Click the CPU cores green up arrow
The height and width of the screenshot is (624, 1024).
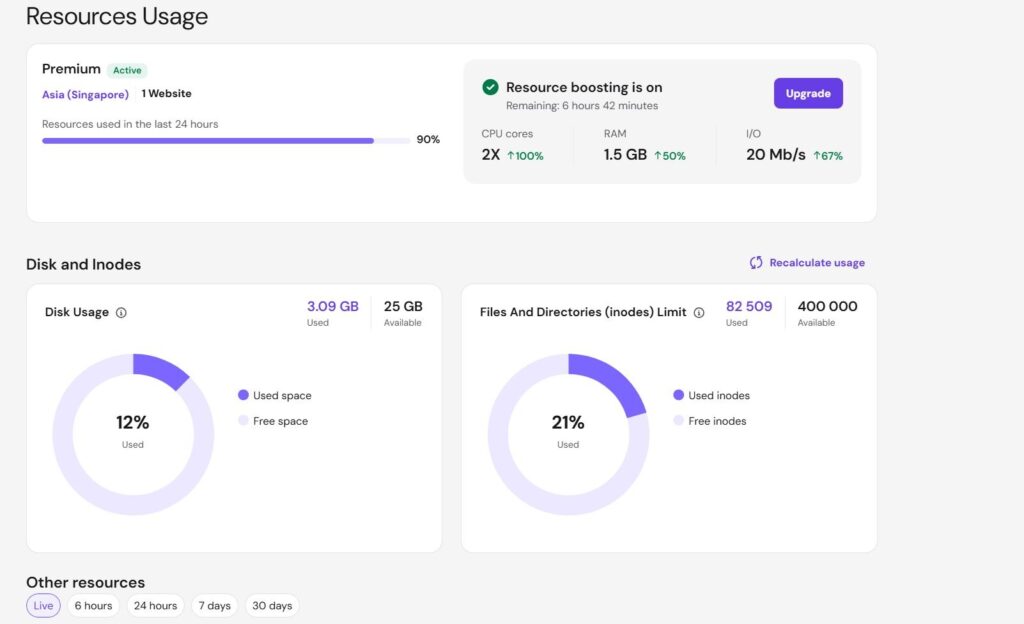point(511,156)
